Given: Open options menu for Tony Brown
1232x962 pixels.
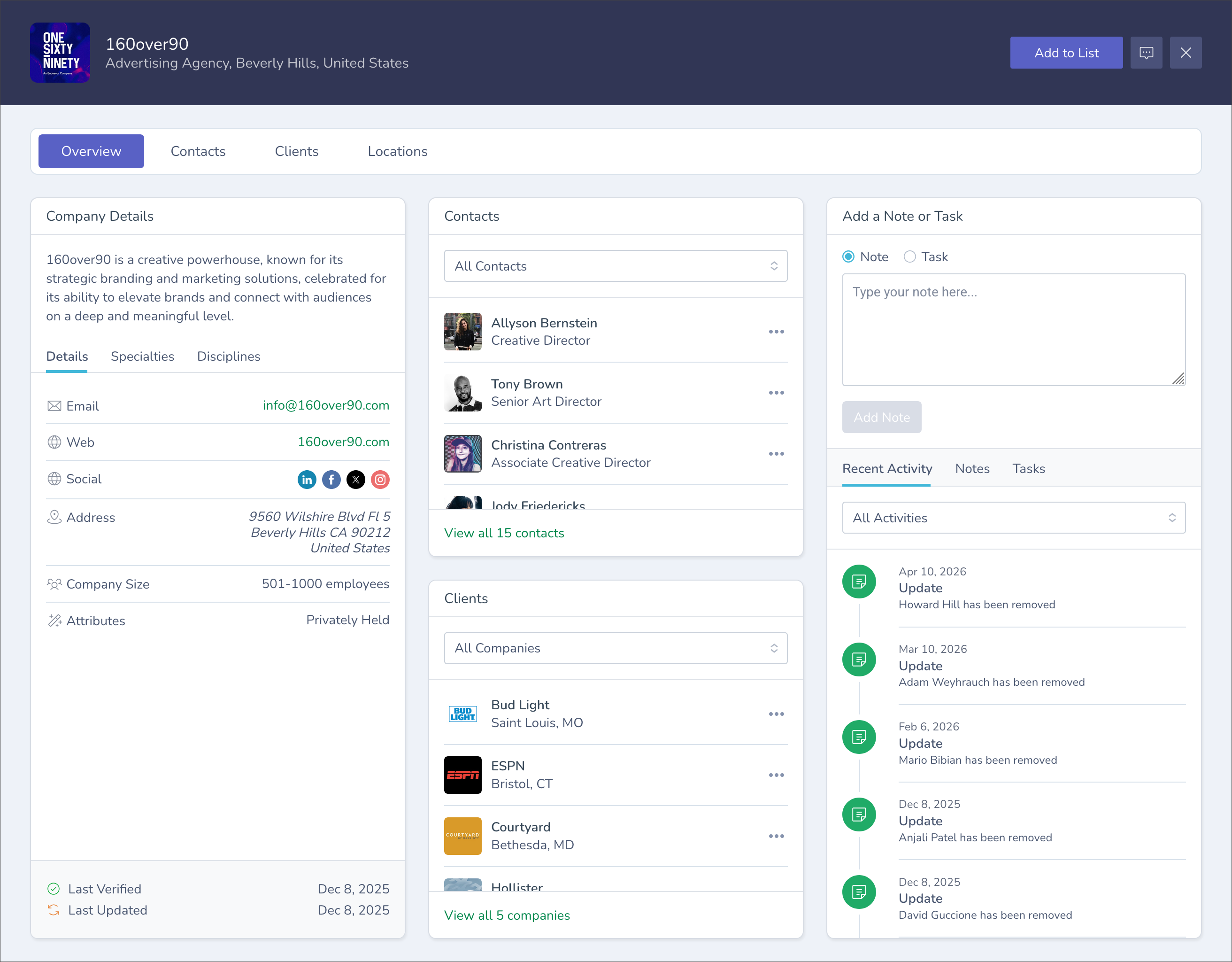Looking at the screenshot, I should click(x=776, y=393).
